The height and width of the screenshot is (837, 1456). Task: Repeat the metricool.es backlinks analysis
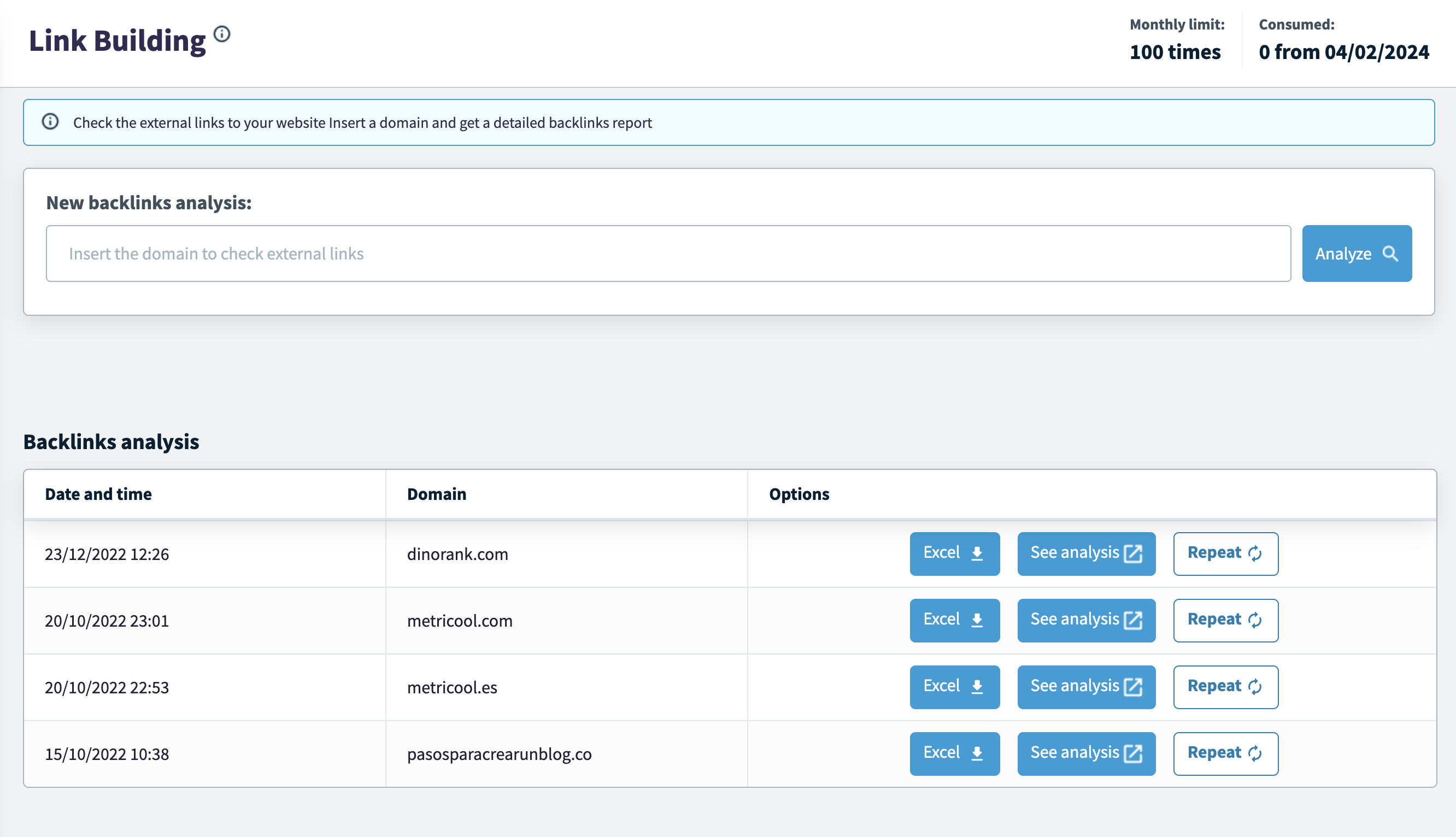point(1225,687)
